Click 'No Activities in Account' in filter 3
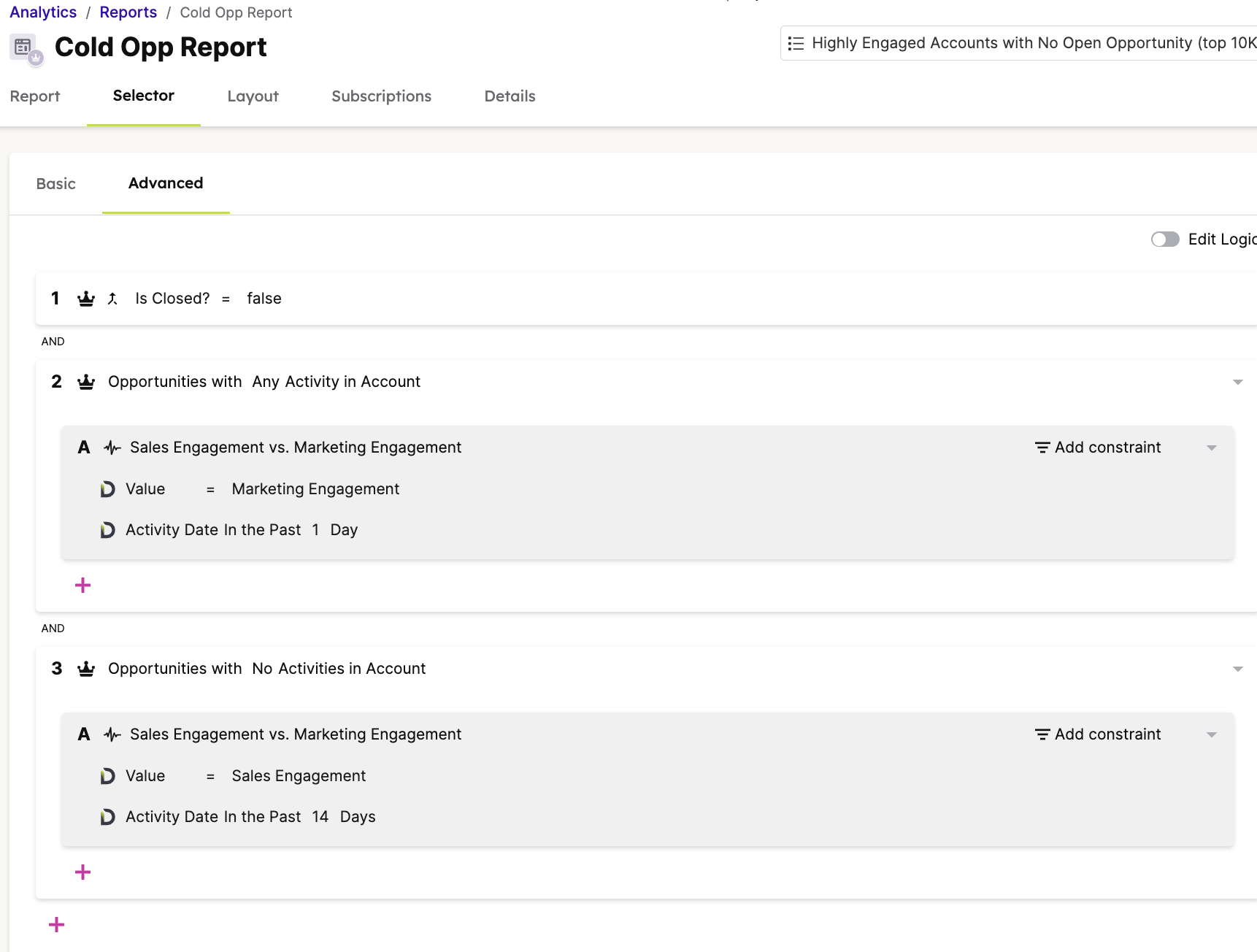 pos(339,669)
